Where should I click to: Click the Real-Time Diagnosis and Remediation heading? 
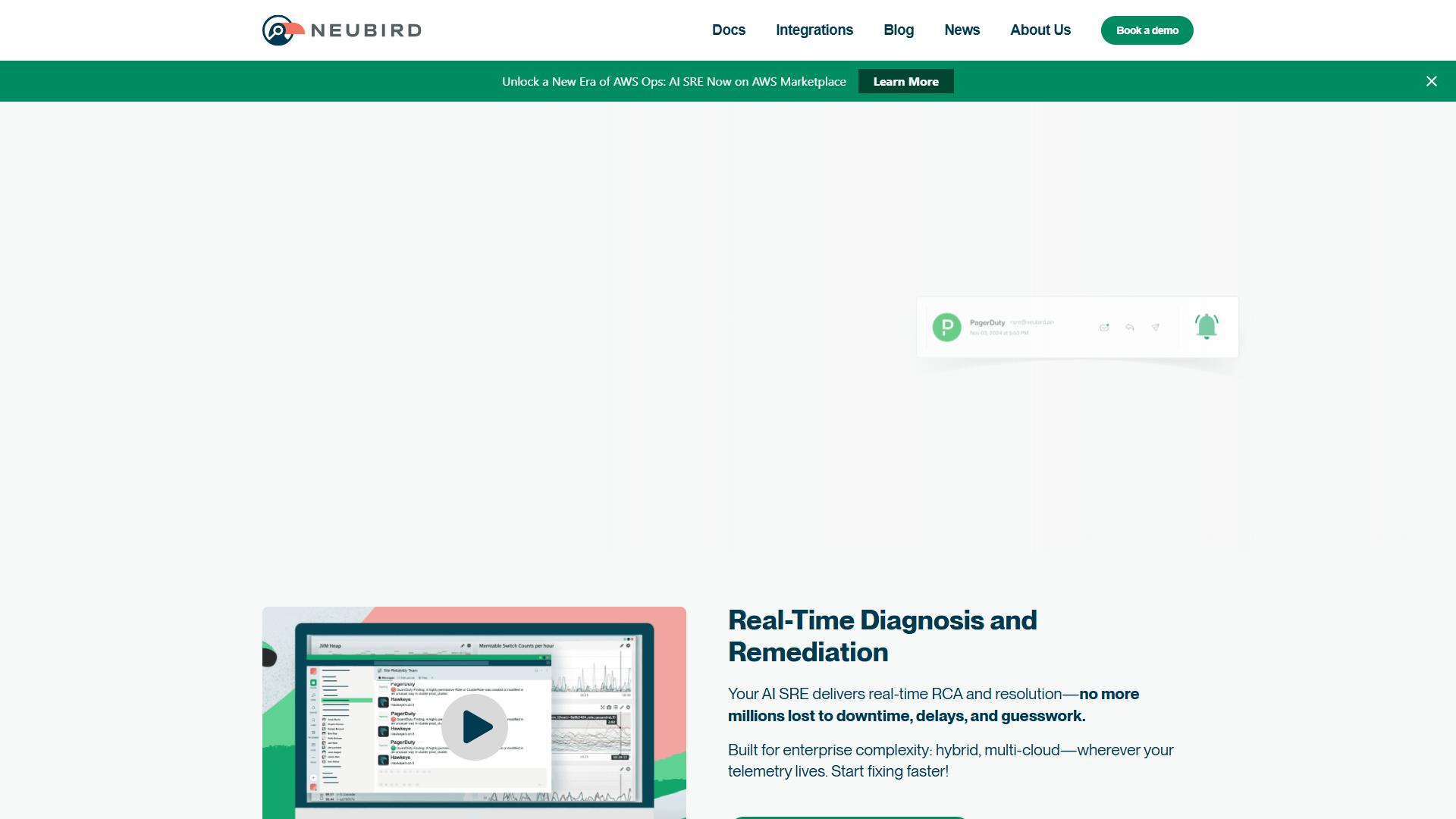click(x=882, y=636)
